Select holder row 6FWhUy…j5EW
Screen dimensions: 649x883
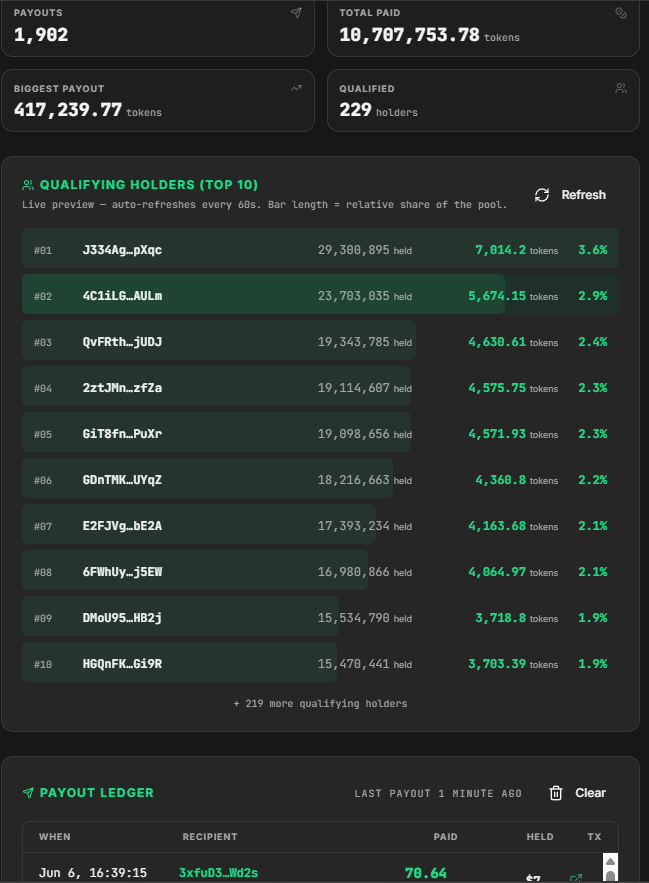click(x=321, y=570)
